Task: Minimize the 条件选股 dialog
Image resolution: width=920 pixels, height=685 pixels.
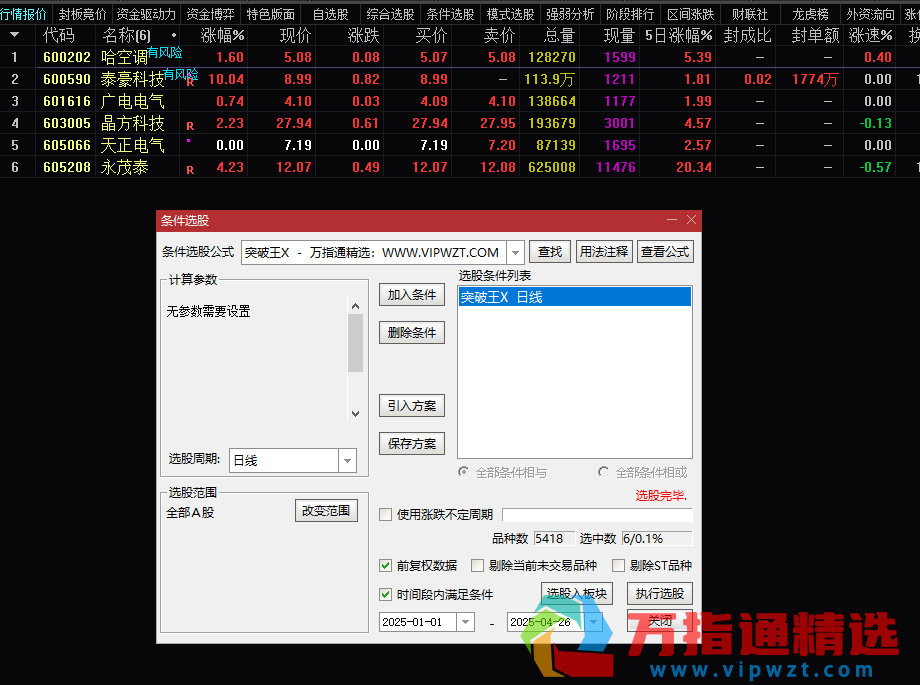Action: pyautogui.click(x=669, y=220)
